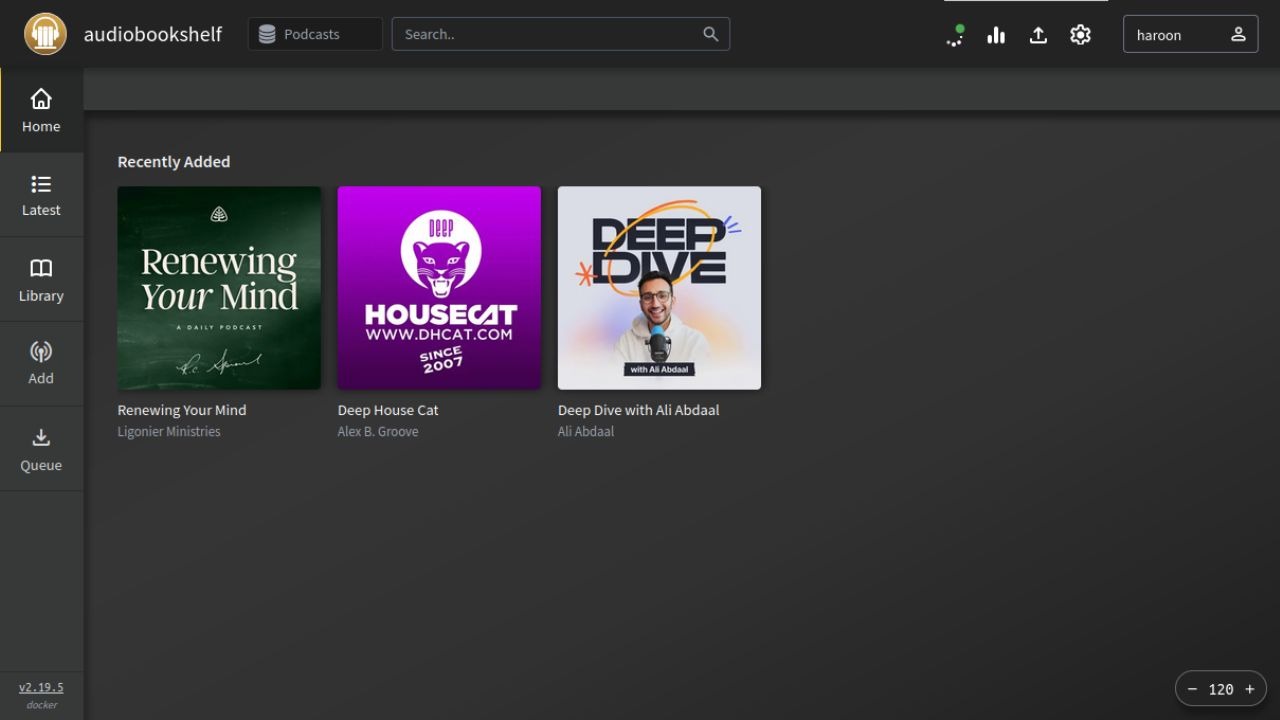
Task: Click the Alex B. Groove author text
Action: pyautogui.click(x=378, y=432)
